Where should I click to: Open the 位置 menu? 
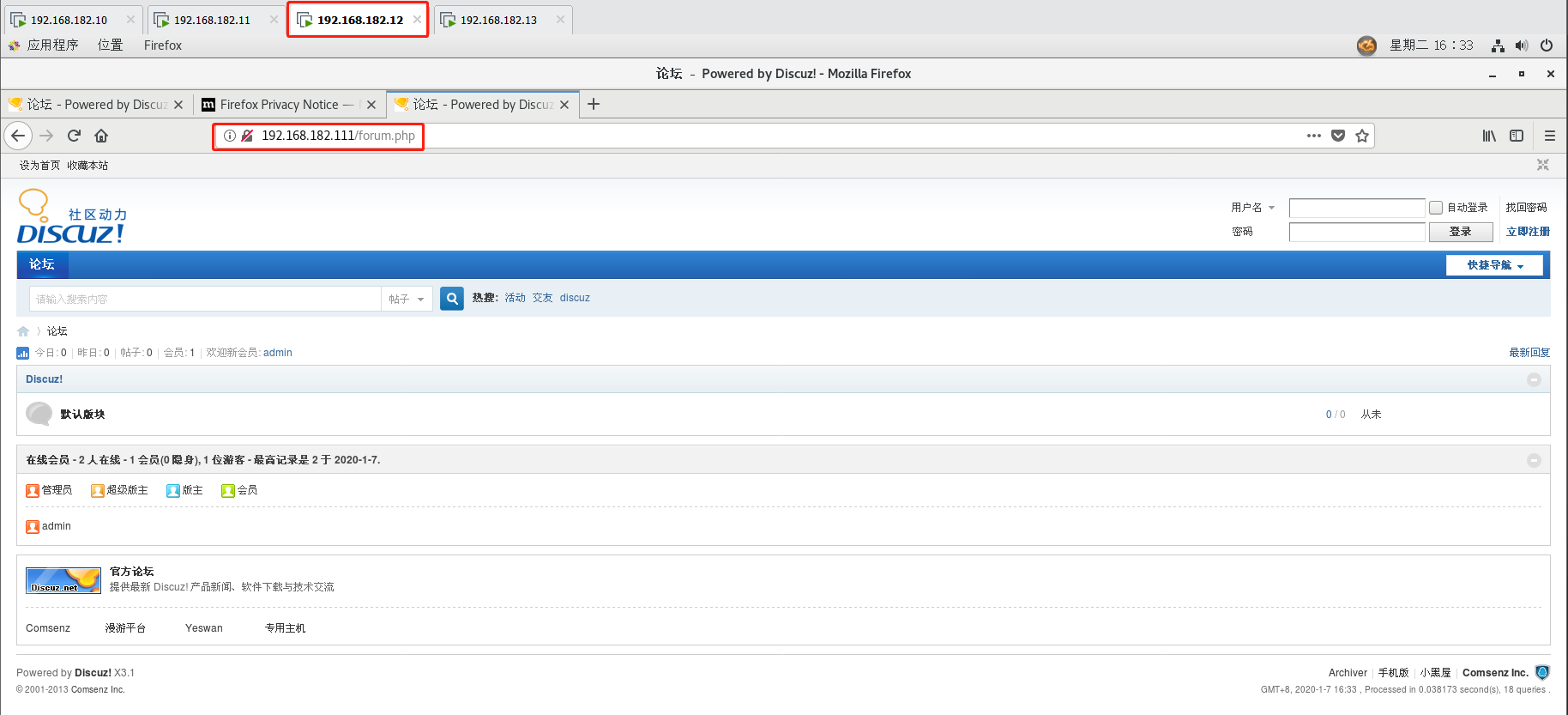110,45
